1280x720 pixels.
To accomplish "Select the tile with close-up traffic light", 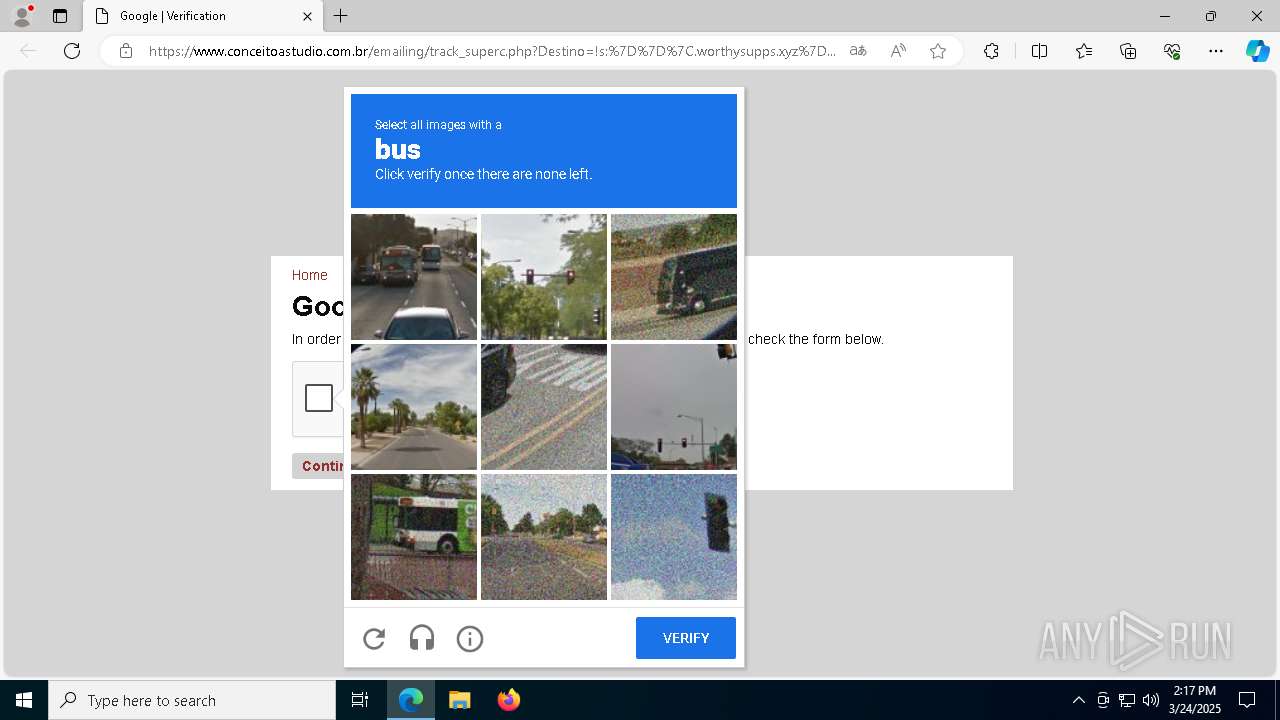I will pos(674,537).
